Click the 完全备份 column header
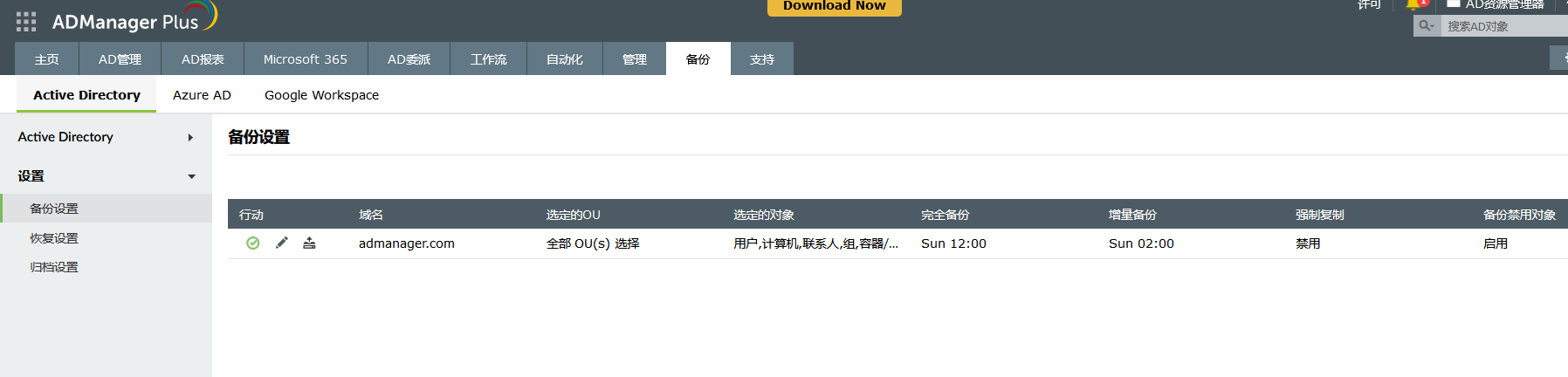The image size is (1568, 377). coord(946,215)
